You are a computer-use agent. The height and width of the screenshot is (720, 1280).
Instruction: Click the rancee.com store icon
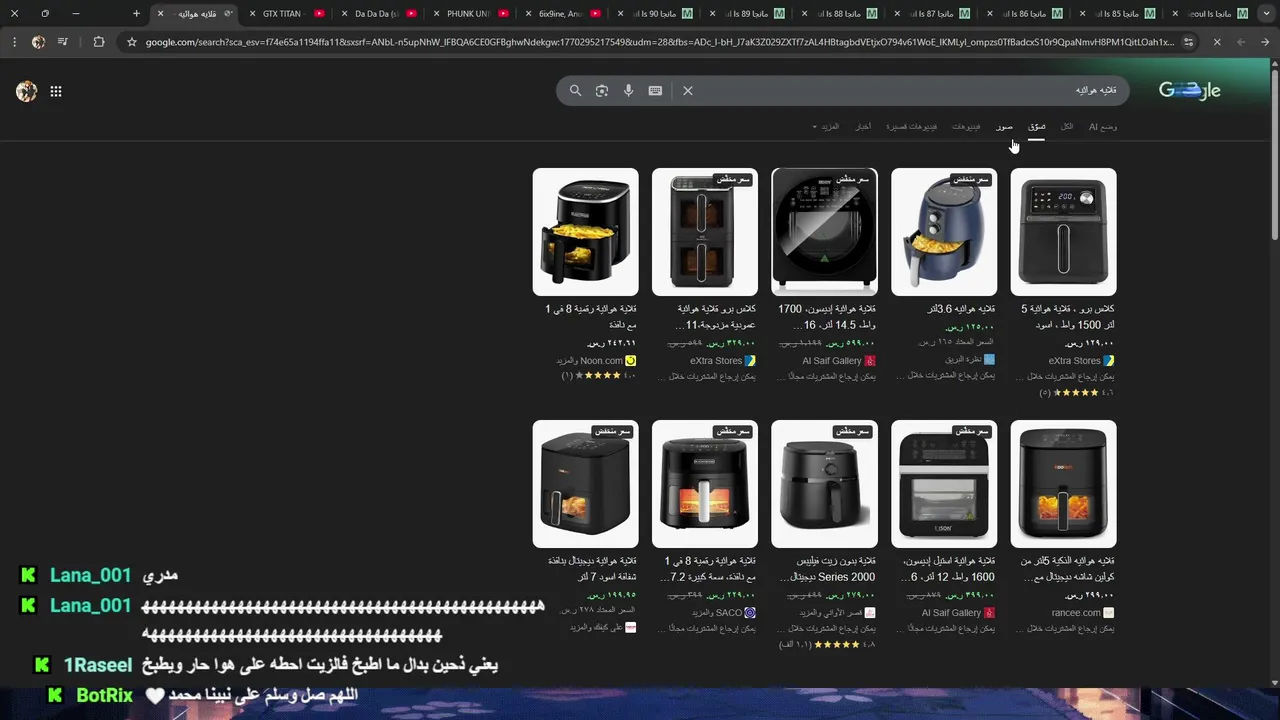point(1108,613)
